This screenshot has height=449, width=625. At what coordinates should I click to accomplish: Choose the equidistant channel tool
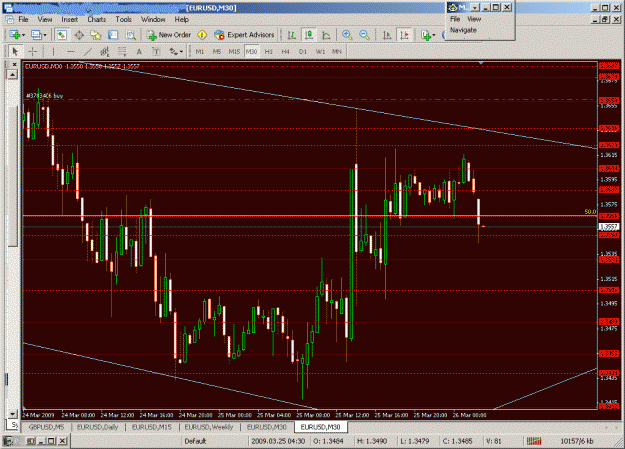click(104, 52)
